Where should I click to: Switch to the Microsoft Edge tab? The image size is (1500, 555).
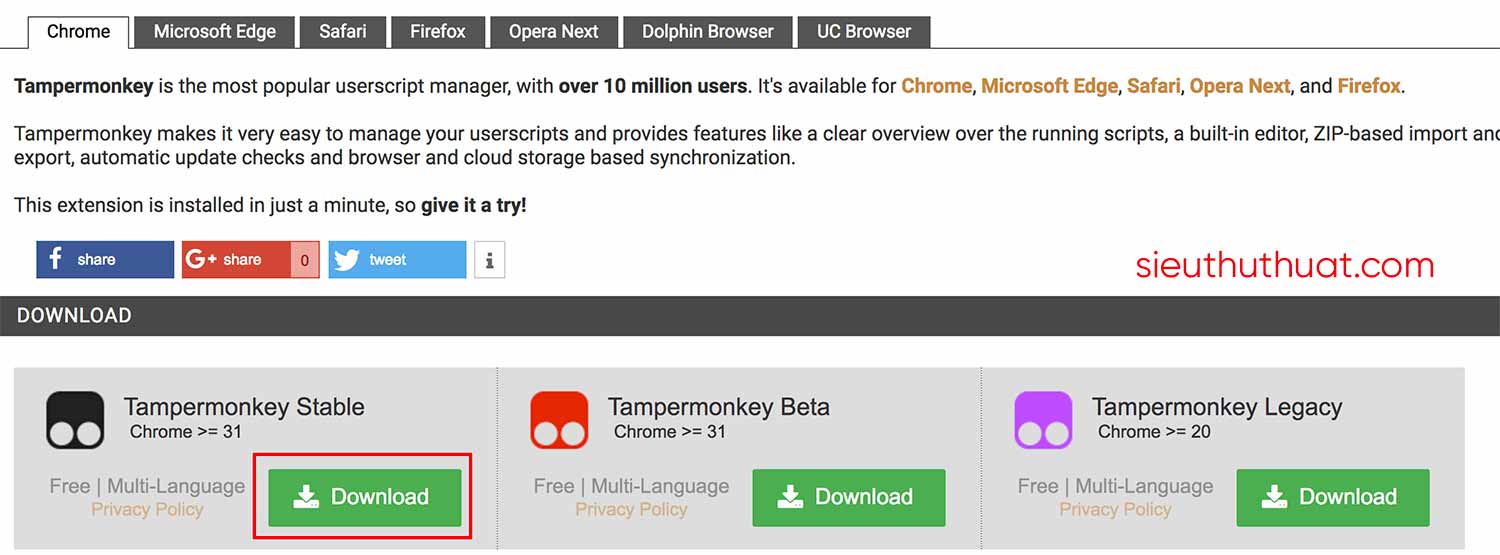214,32
